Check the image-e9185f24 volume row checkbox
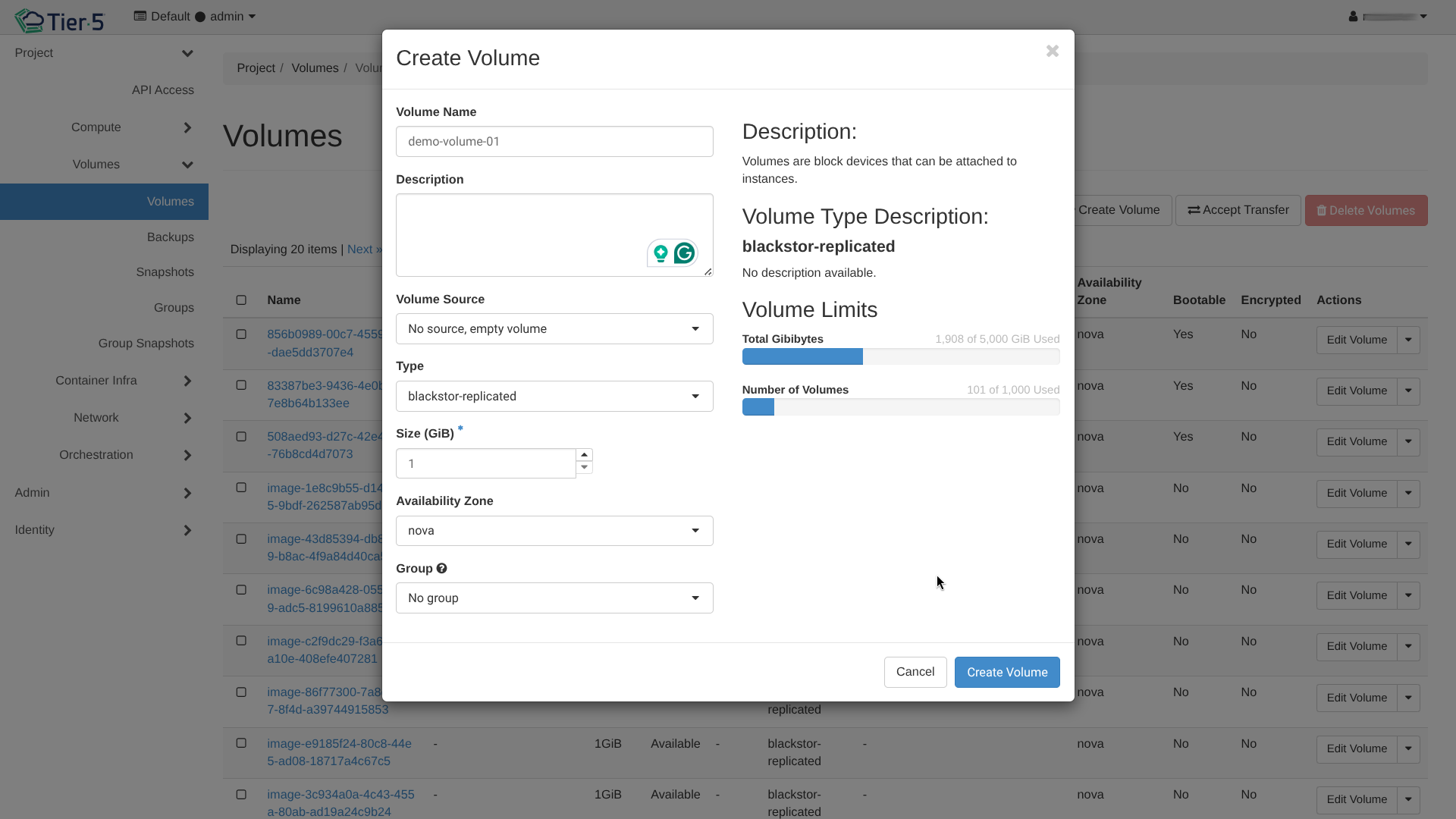Screen dimensions: 1456x819 coord(241,743)
